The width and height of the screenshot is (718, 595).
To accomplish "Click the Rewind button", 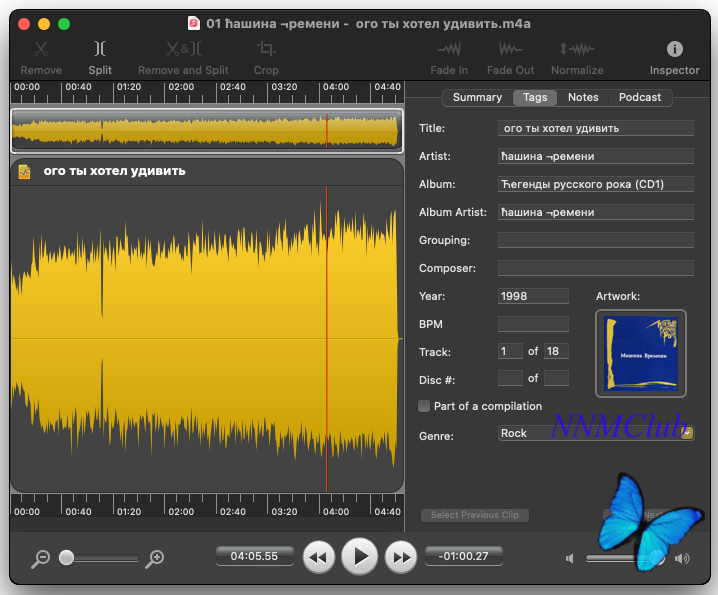I will click(x=318, y=557).
